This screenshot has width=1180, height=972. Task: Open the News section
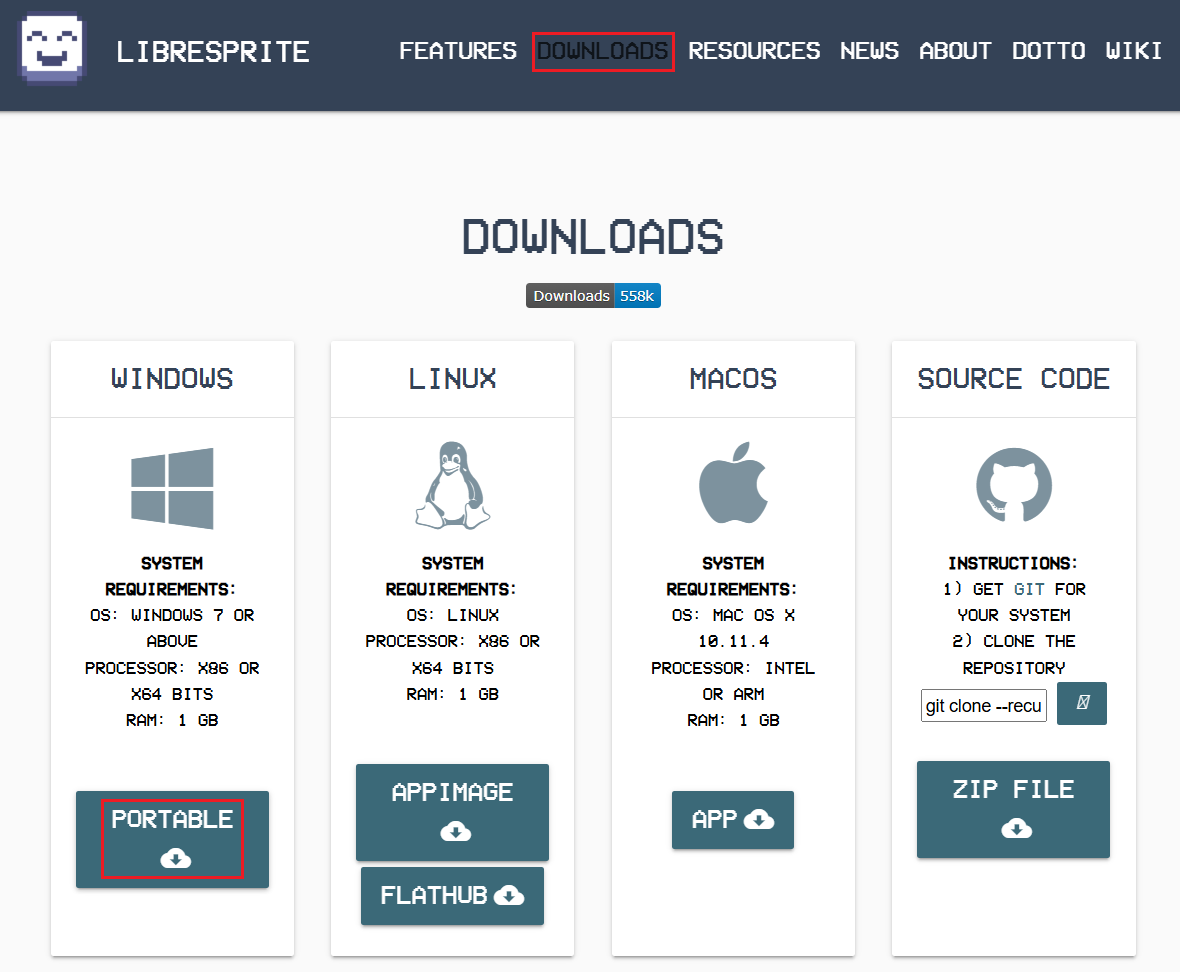click(x=869, y=51)
